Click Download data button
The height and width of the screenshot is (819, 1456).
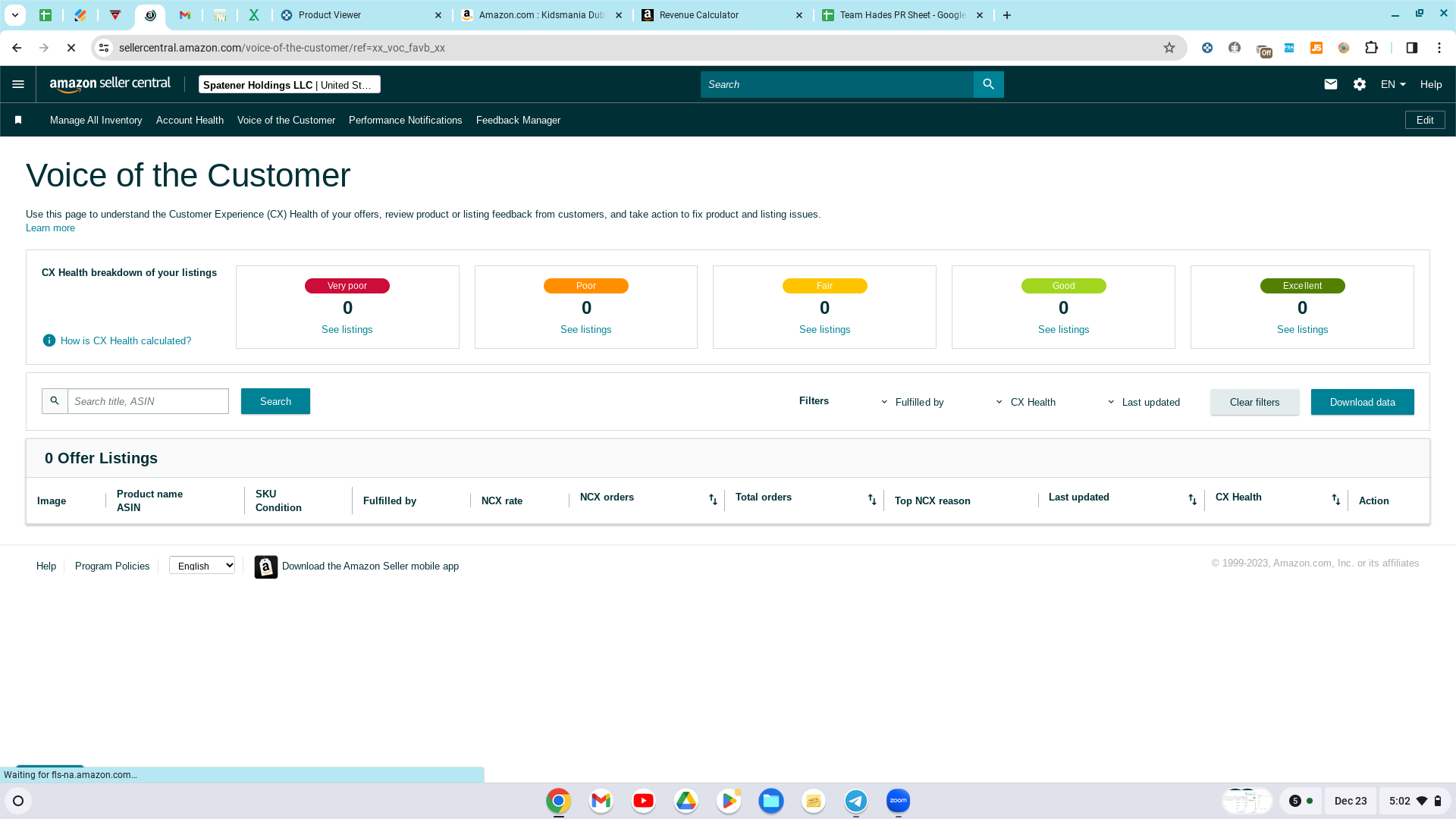tap(1362, 402)
